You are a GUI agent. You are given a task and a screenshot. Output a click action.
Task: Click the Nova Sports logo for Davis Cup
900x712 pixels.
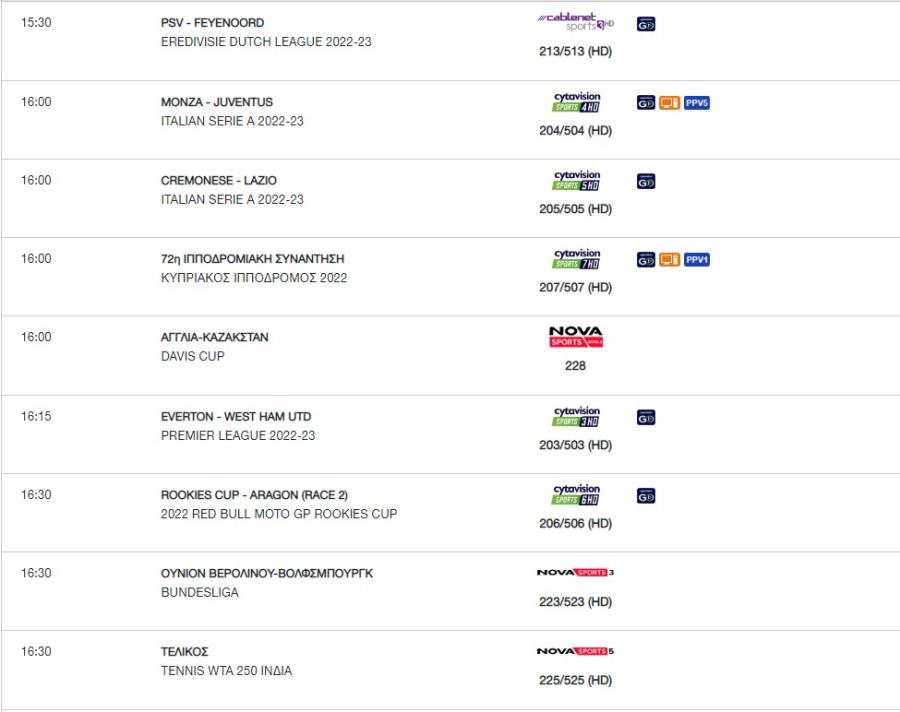(576, 336)
